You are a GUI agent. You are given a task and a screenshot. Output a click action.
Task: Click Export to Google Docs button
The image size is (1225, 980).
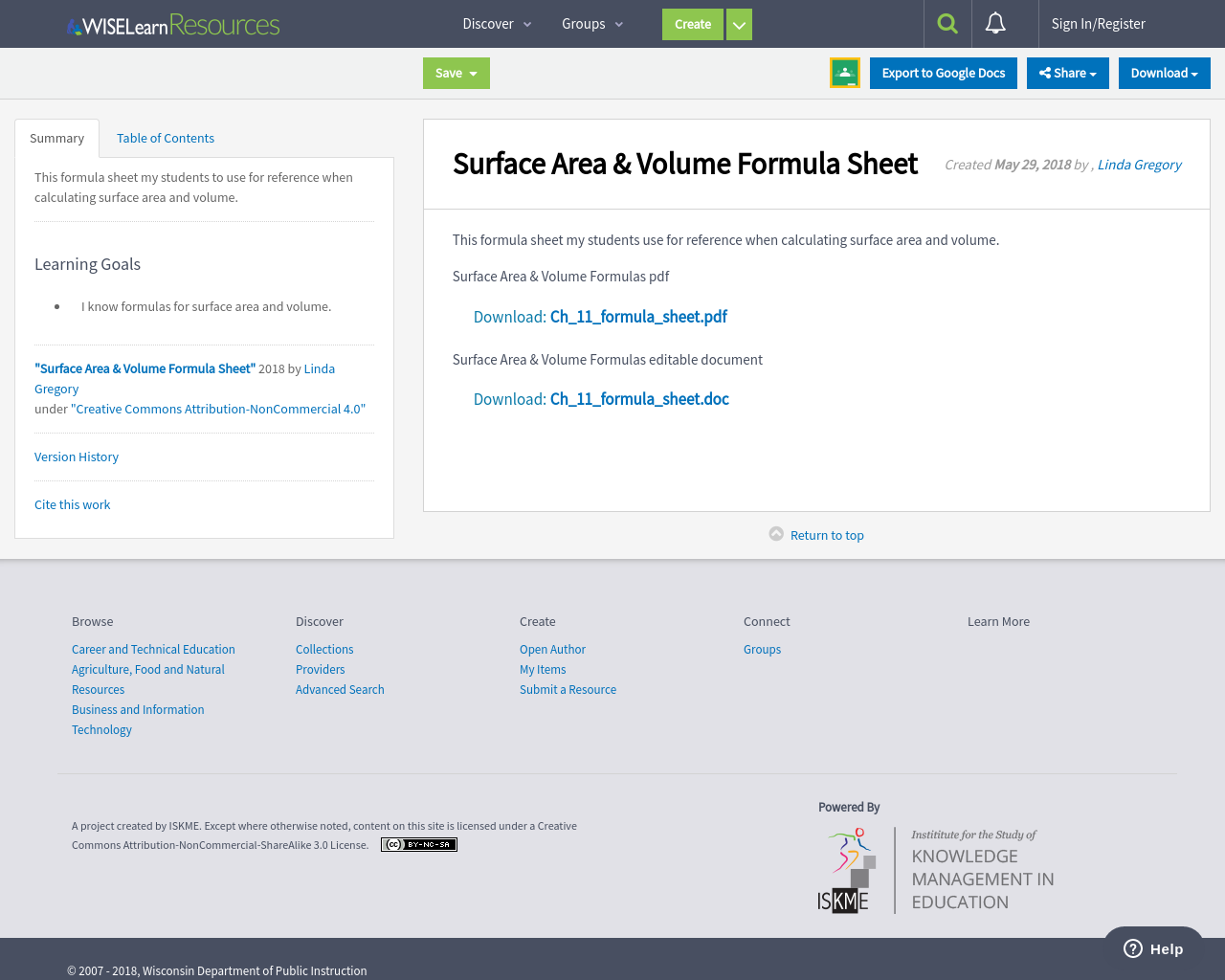coord(943,73)
